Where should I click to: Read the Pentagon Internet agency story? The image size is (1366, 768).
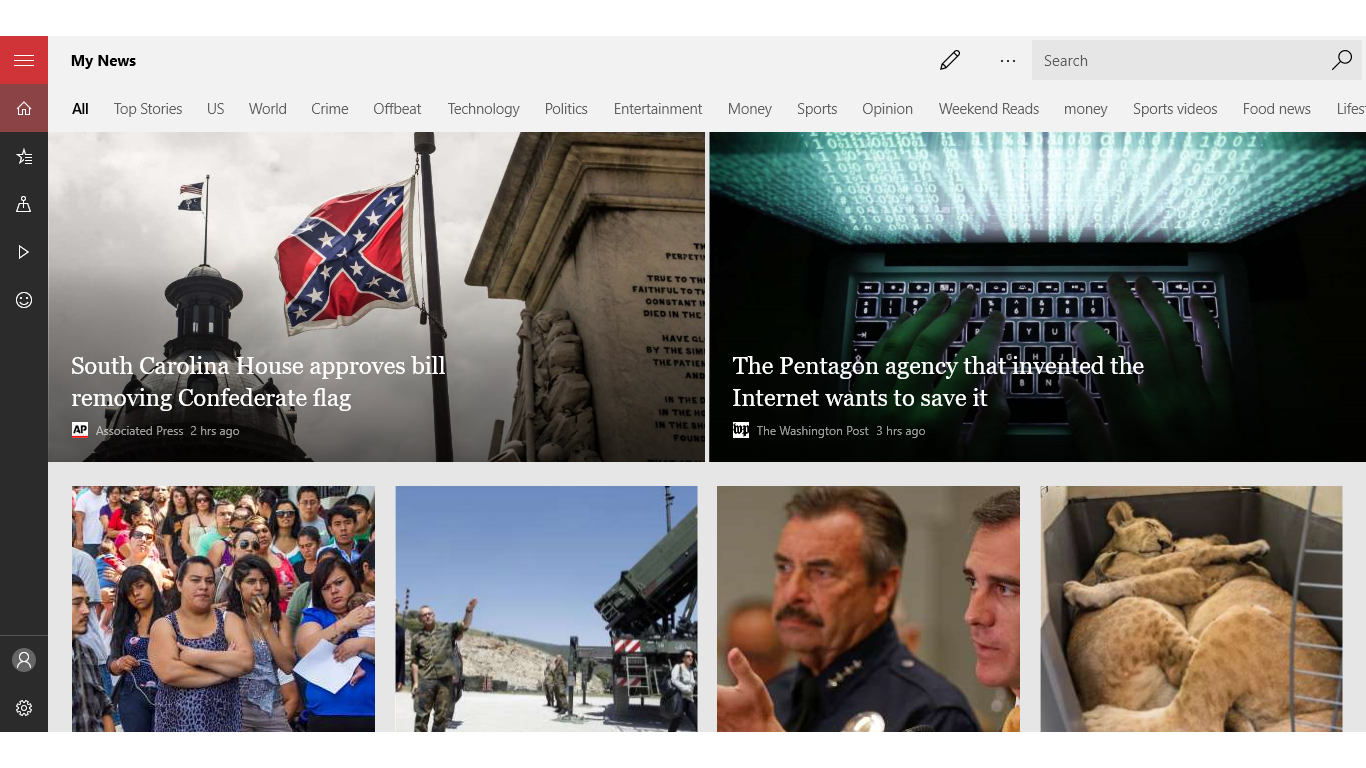click(938, 382)
